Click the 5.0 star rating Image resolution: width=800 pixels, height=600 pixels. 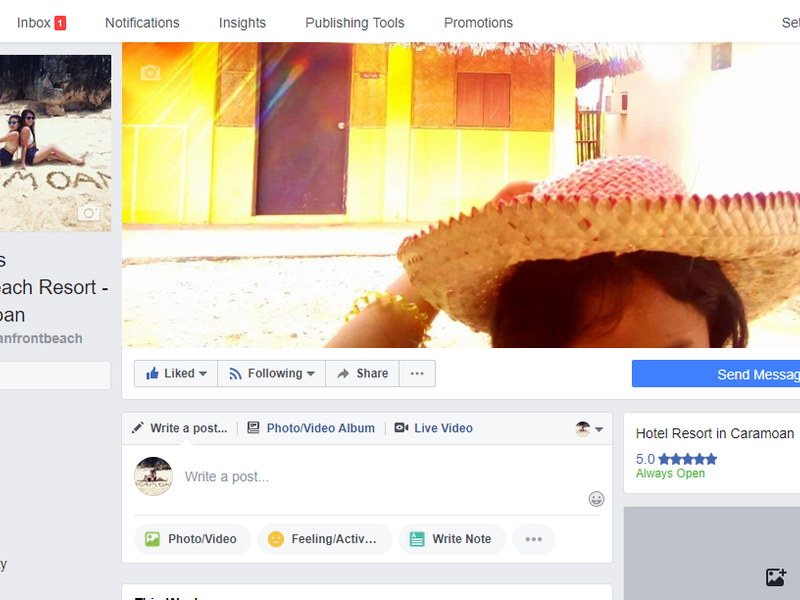(676, 459)
